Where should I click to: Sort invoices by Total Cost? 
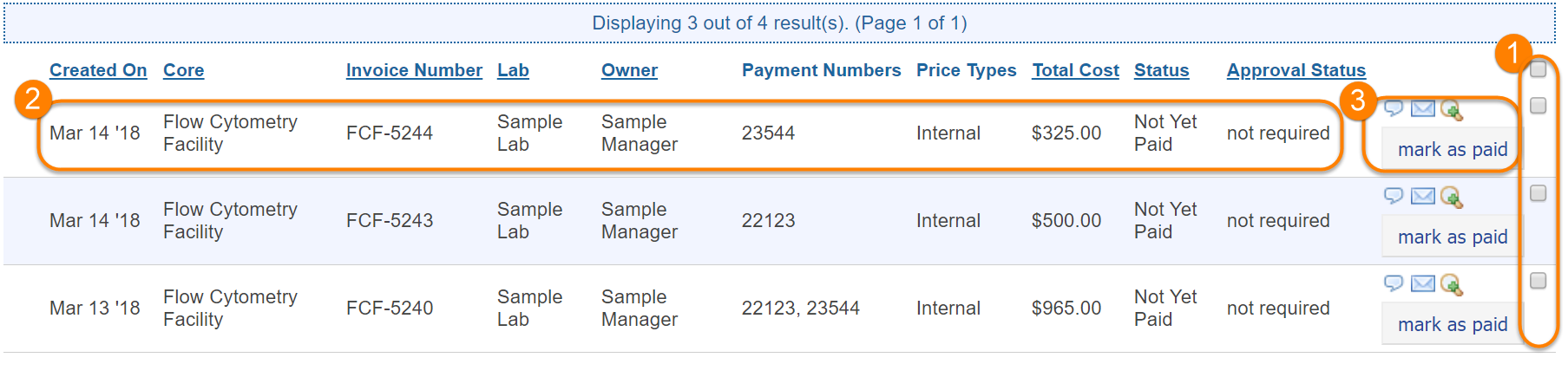point(1075,70)
